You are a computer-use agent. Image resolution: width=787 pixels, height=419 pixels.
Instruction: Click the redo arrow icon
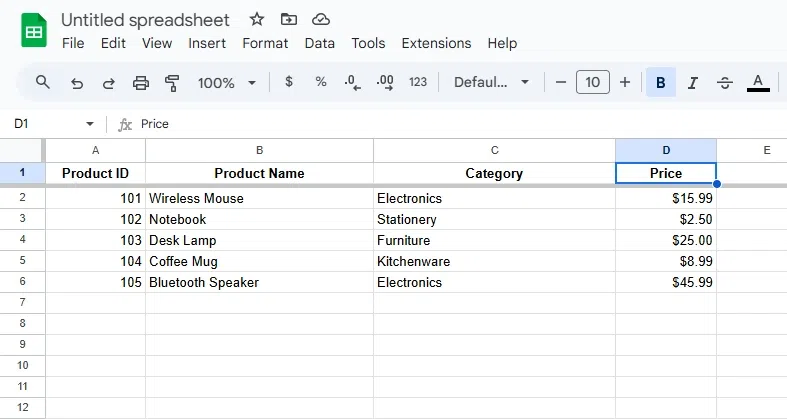click(109, 82)
